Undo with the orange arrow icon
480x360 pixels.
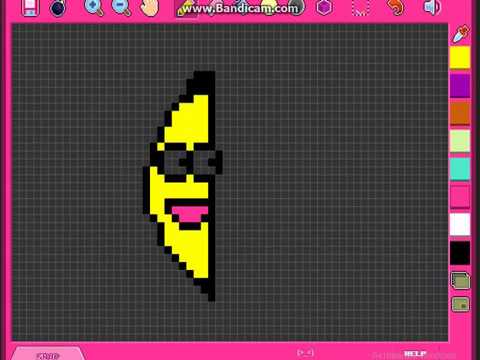[396, 8]
